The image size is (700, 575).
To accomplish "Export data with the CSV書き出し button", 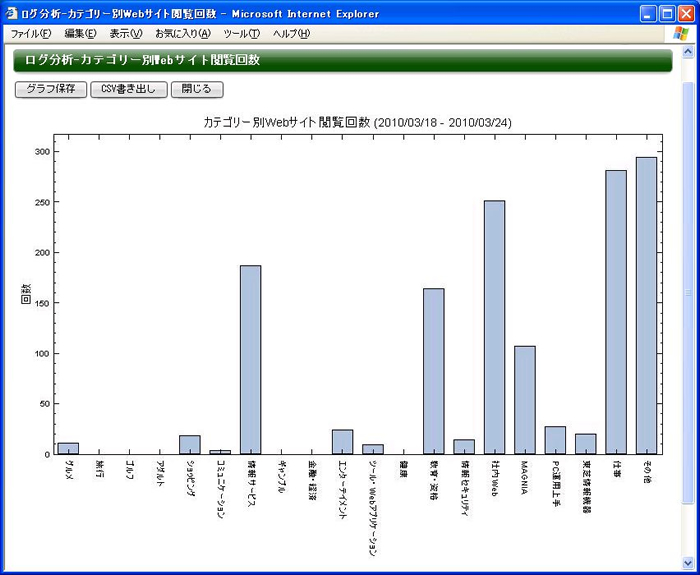I will click(x=128, y=89).
